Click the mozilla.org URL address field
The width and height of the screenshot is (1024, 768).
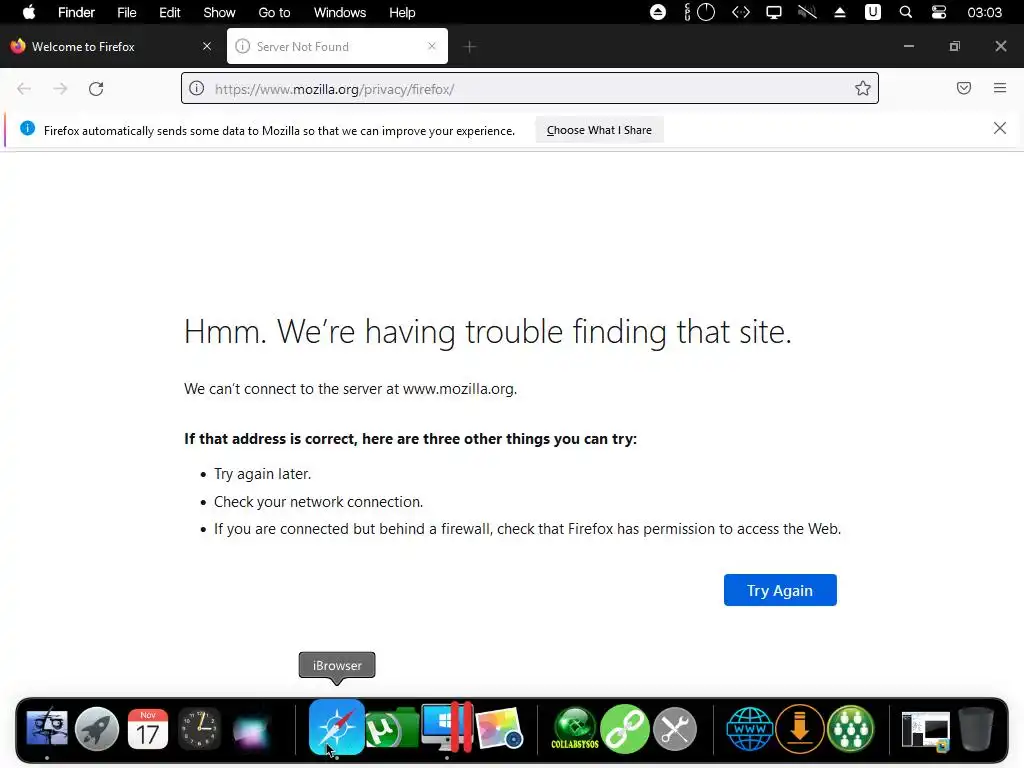(530, 88)
